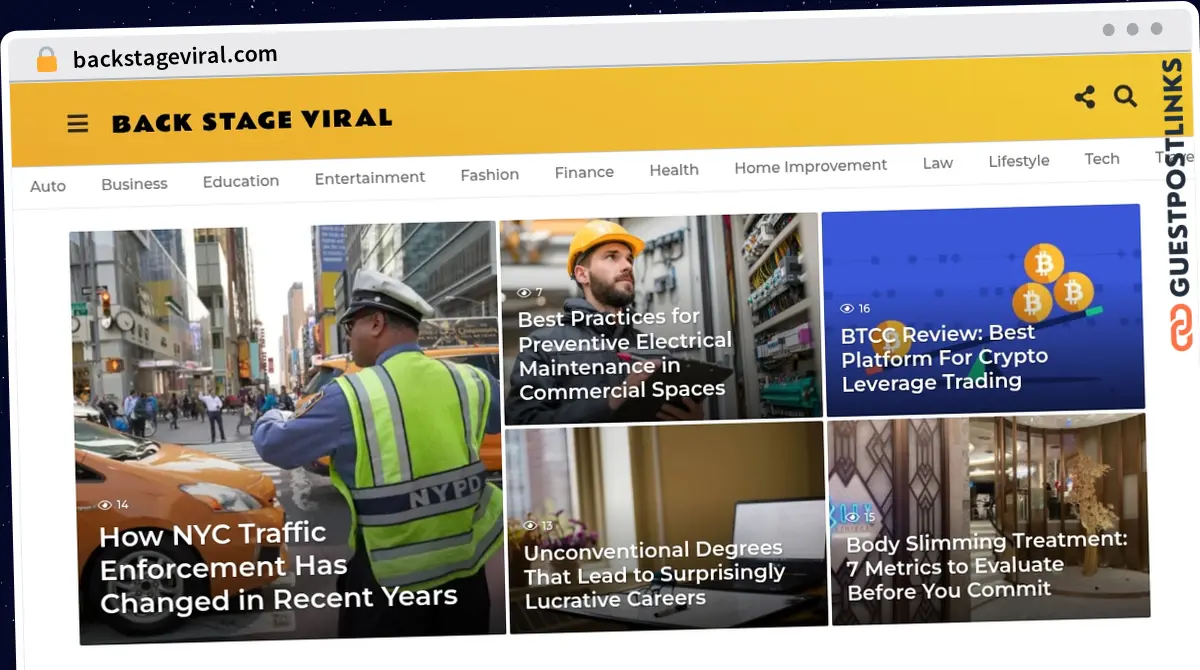Open the Finance section
Viewport: 1200px width, 670px height.
pyautogui.click(x=584, y=171)
